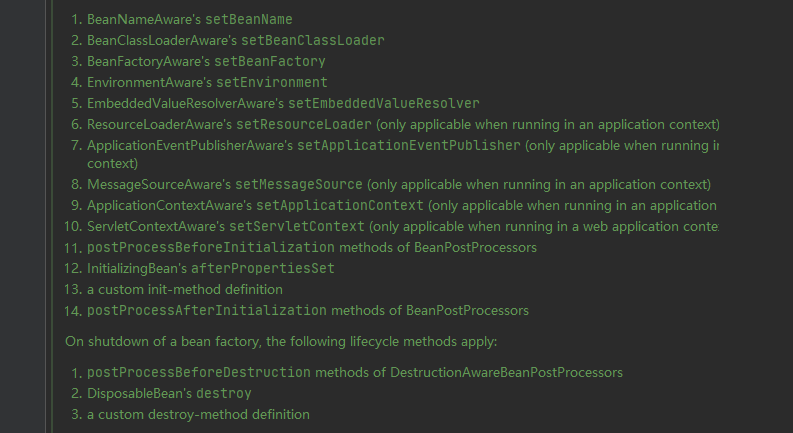The width and height of the screenshot is (793, 433).
Task: Click the setServletContext method name
Action: (297, 227)
